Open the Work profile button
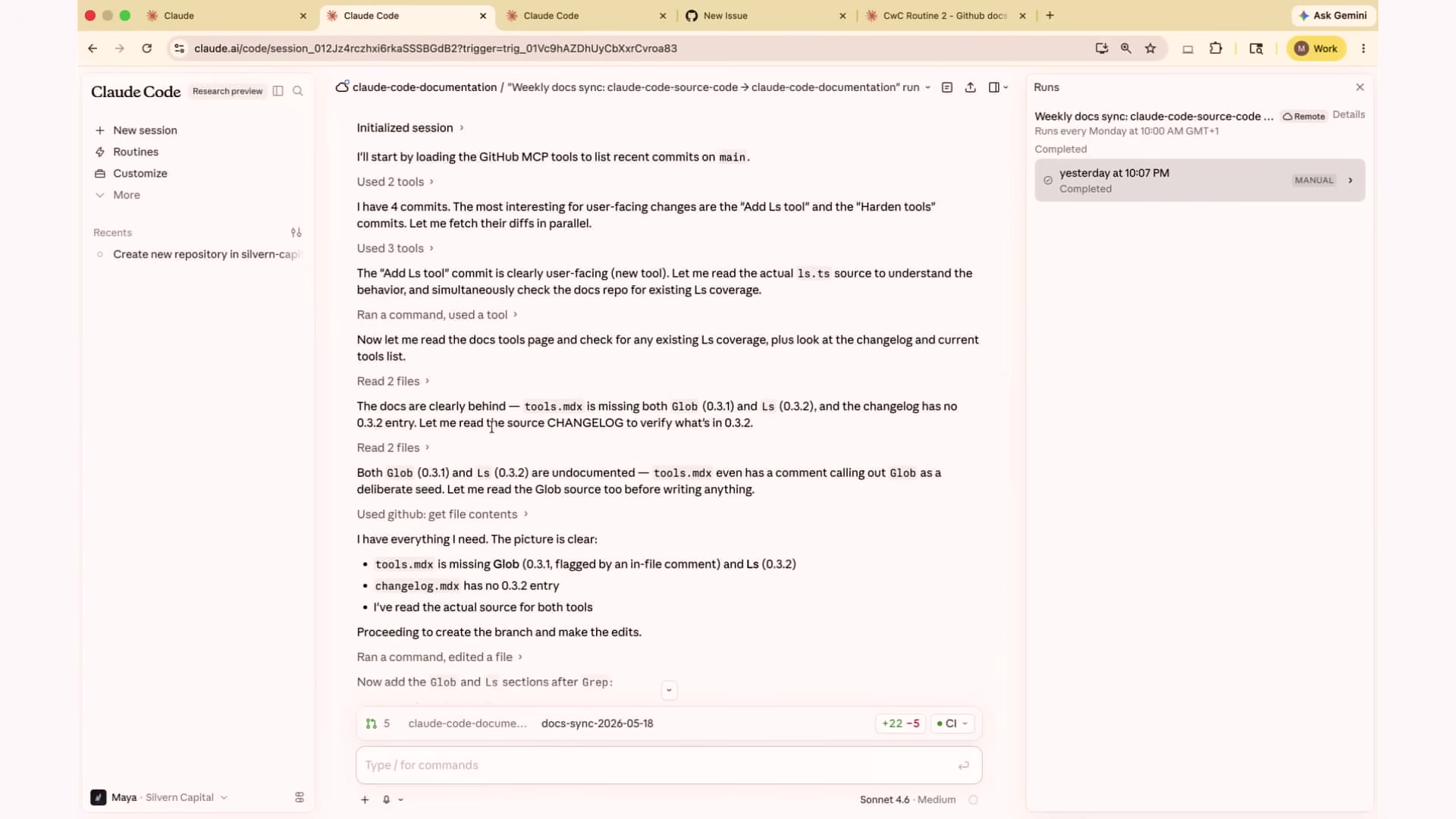This screenshot has width=1456, height=819. click(1316, 49)
